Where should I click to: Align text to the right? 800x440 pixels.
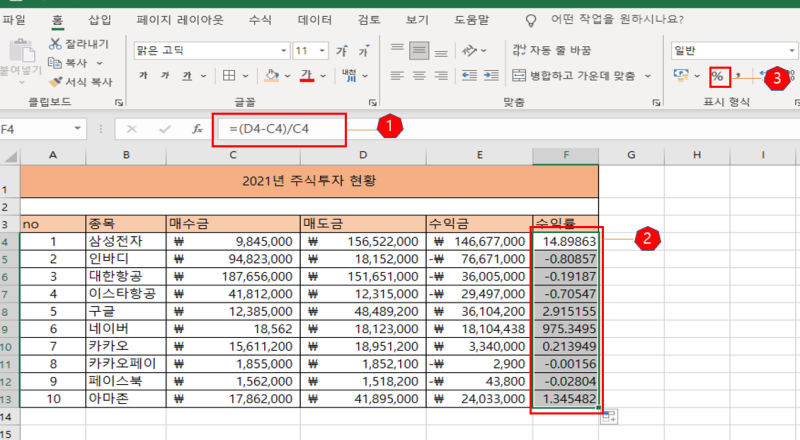coord(441,76)
